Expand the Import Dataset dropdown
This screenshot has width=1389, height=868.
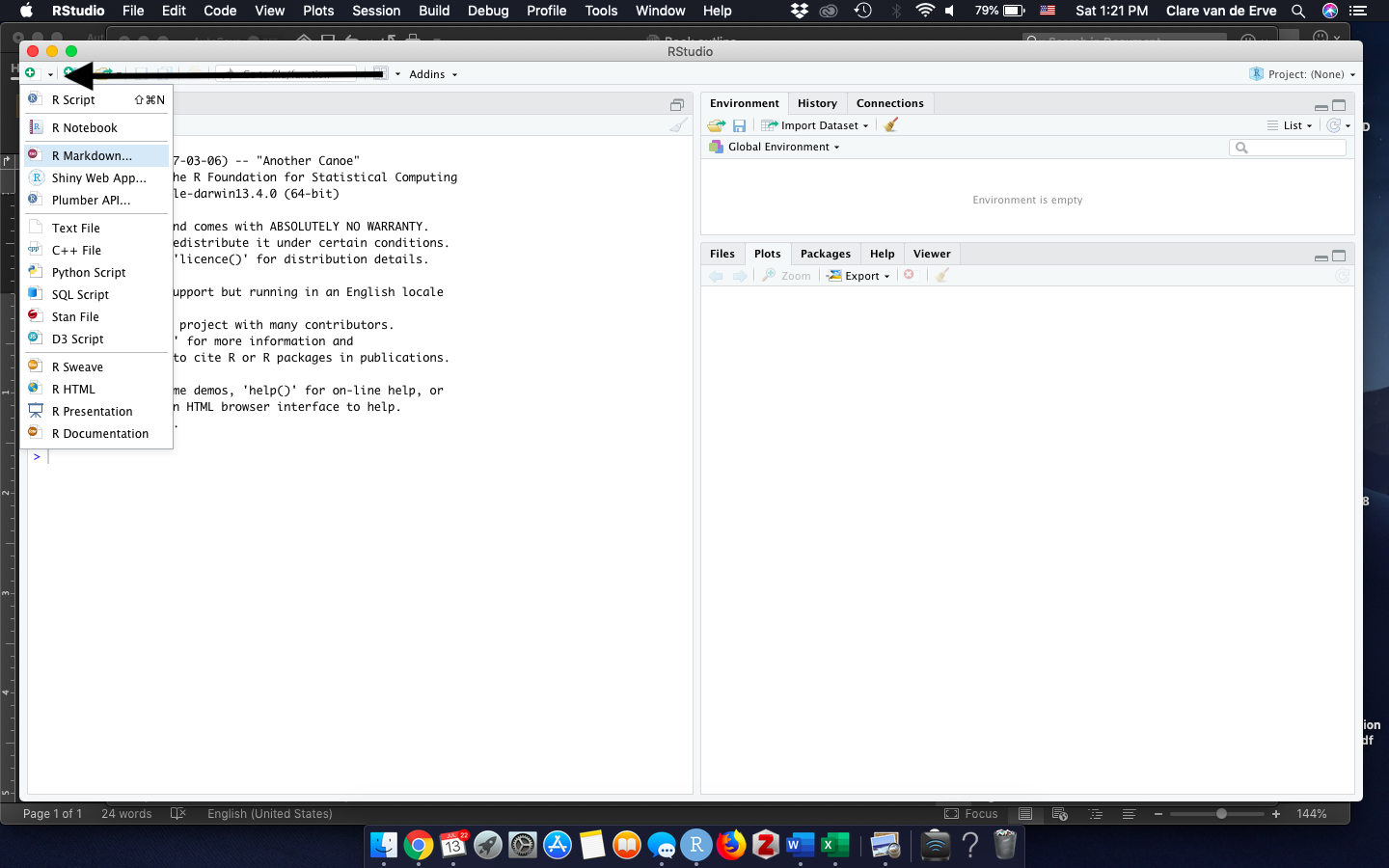pyautogui.click(x=822, y=125)
